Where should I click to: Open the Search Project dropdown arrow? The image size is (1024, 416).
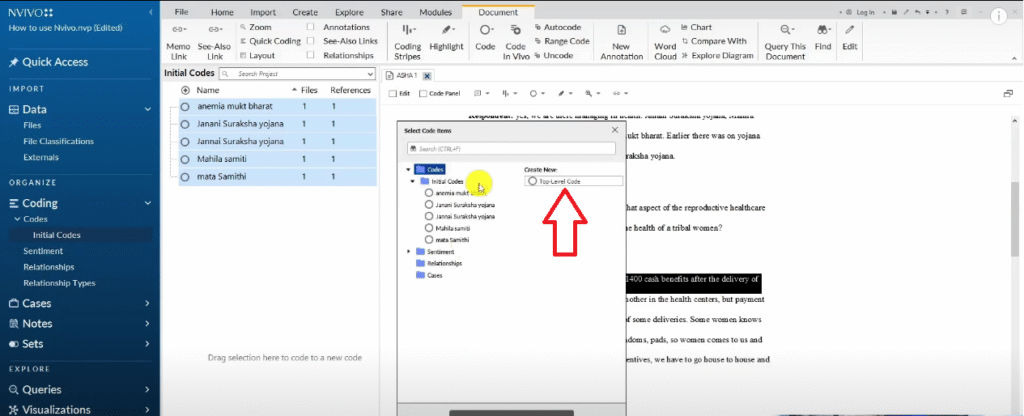coord(371,74)
